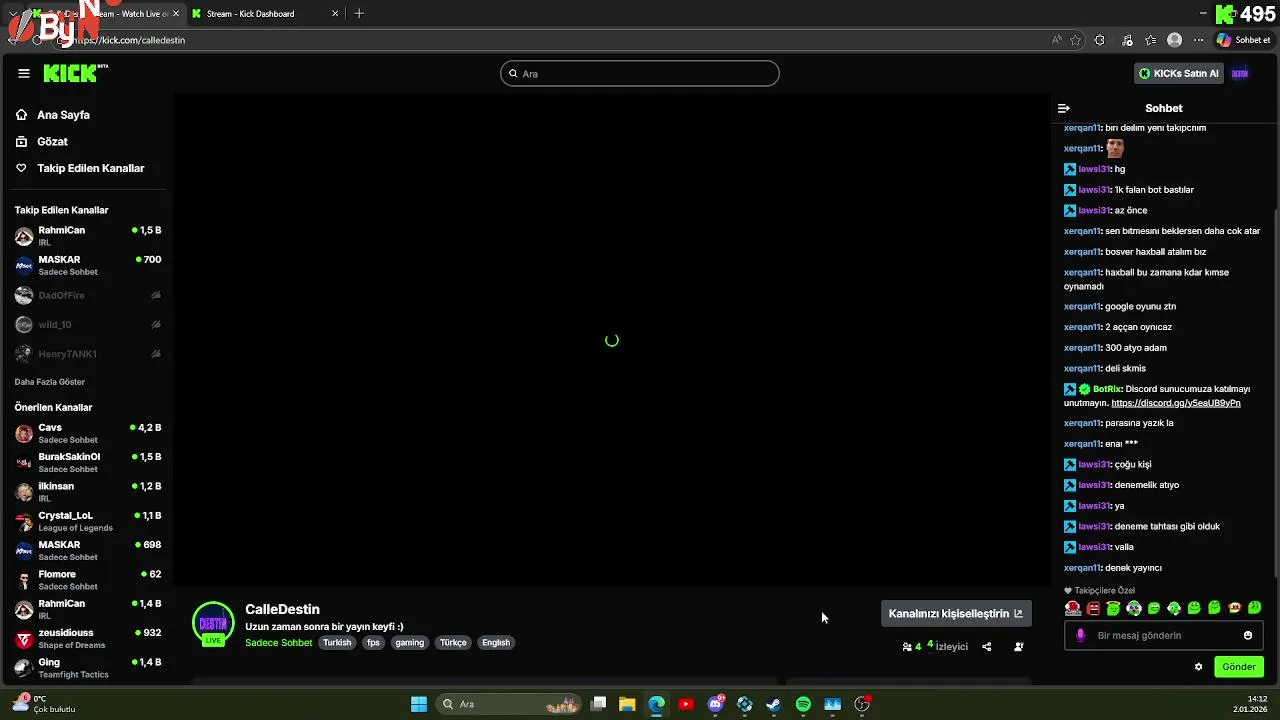
Task: Click the favorite star icon in address bar
Action: (1076, 40)
